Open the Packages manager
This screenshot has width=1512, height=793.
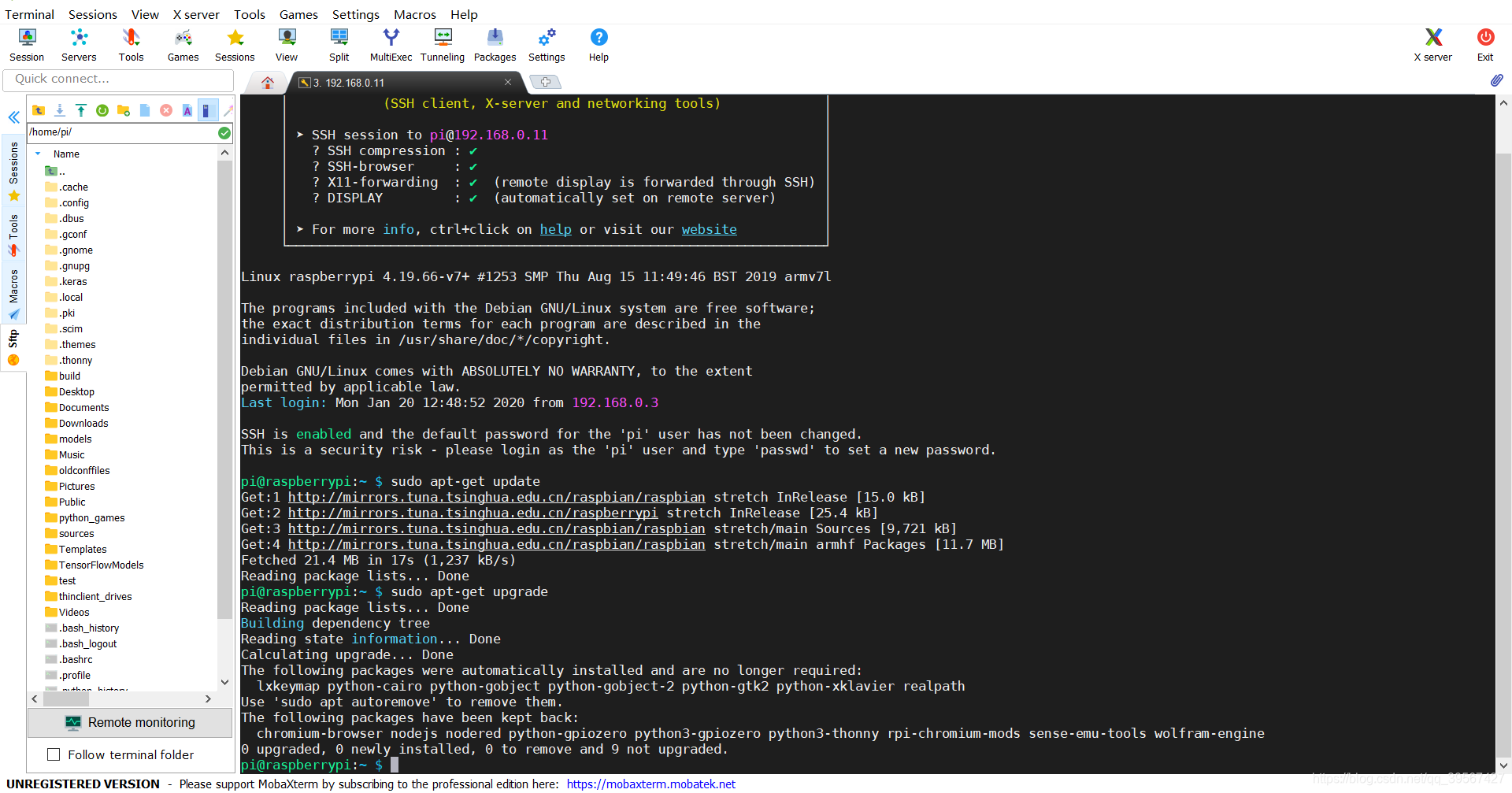[495, 43]
